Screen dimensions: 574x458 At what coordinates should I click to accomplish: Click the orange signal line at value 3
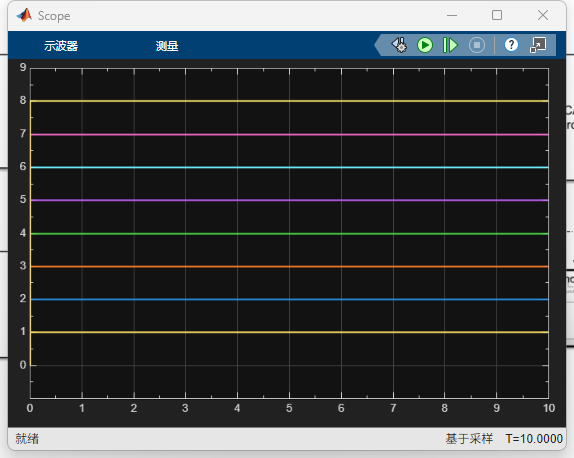[x=289, y=267]
